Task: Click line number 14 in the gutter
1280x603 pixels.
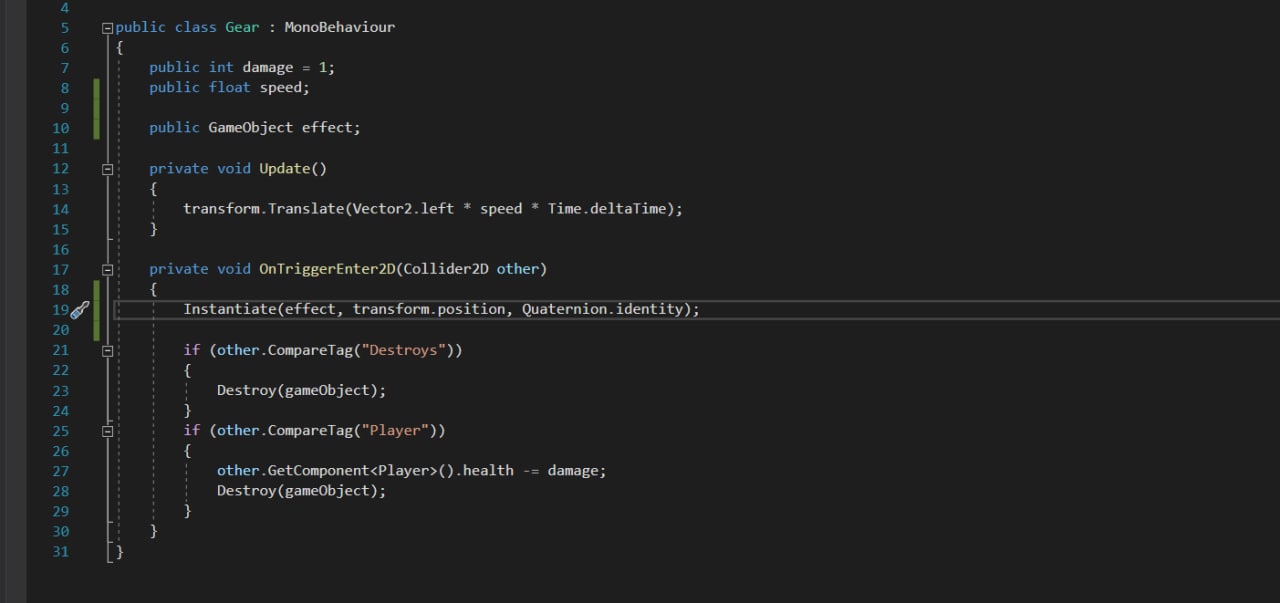Action: tap(61, 210)
